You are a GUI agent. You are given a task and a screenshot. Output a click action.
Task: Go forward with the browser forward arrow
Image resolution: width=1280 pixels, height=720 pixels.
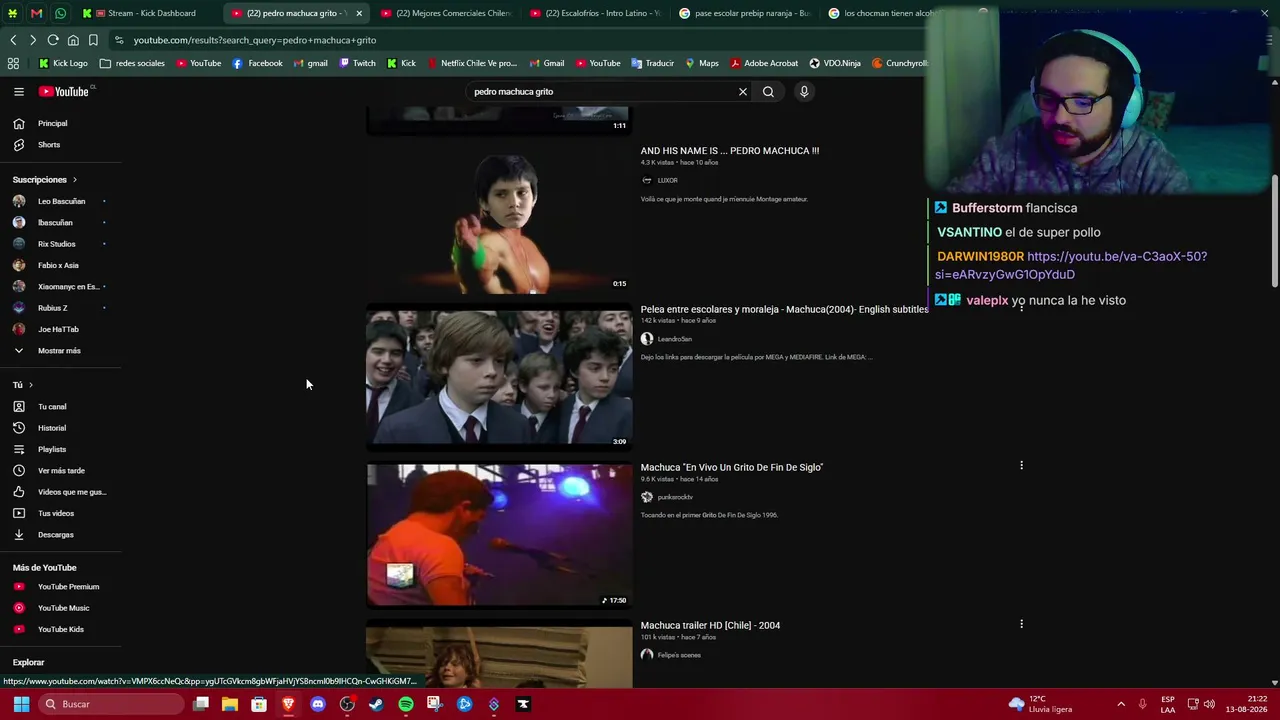click(x=33, y=40)
